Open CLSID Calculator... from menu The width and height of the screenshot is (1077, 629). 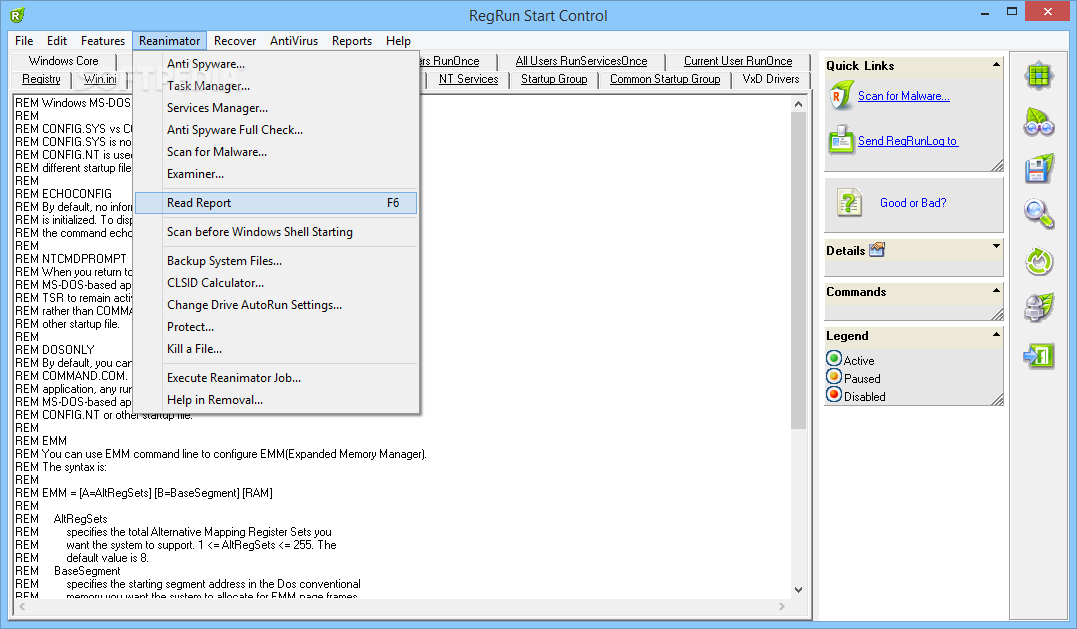tap(276, 283)
